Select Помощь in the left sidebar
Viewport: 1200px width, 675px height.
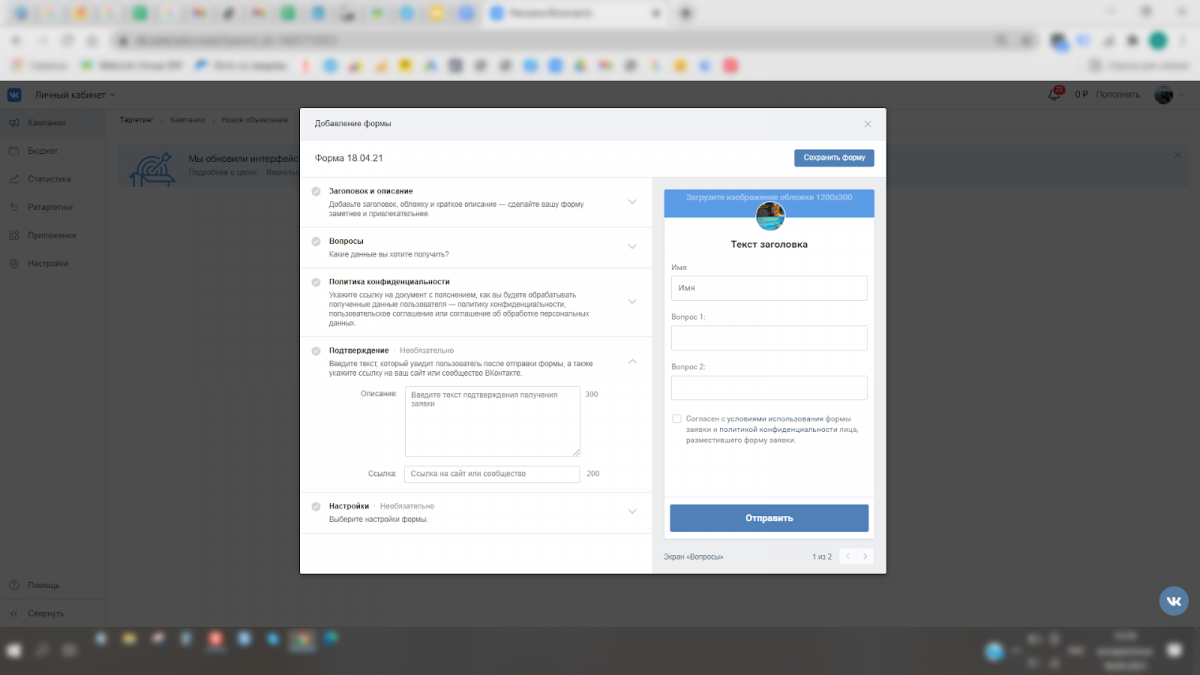coord(43,585)
